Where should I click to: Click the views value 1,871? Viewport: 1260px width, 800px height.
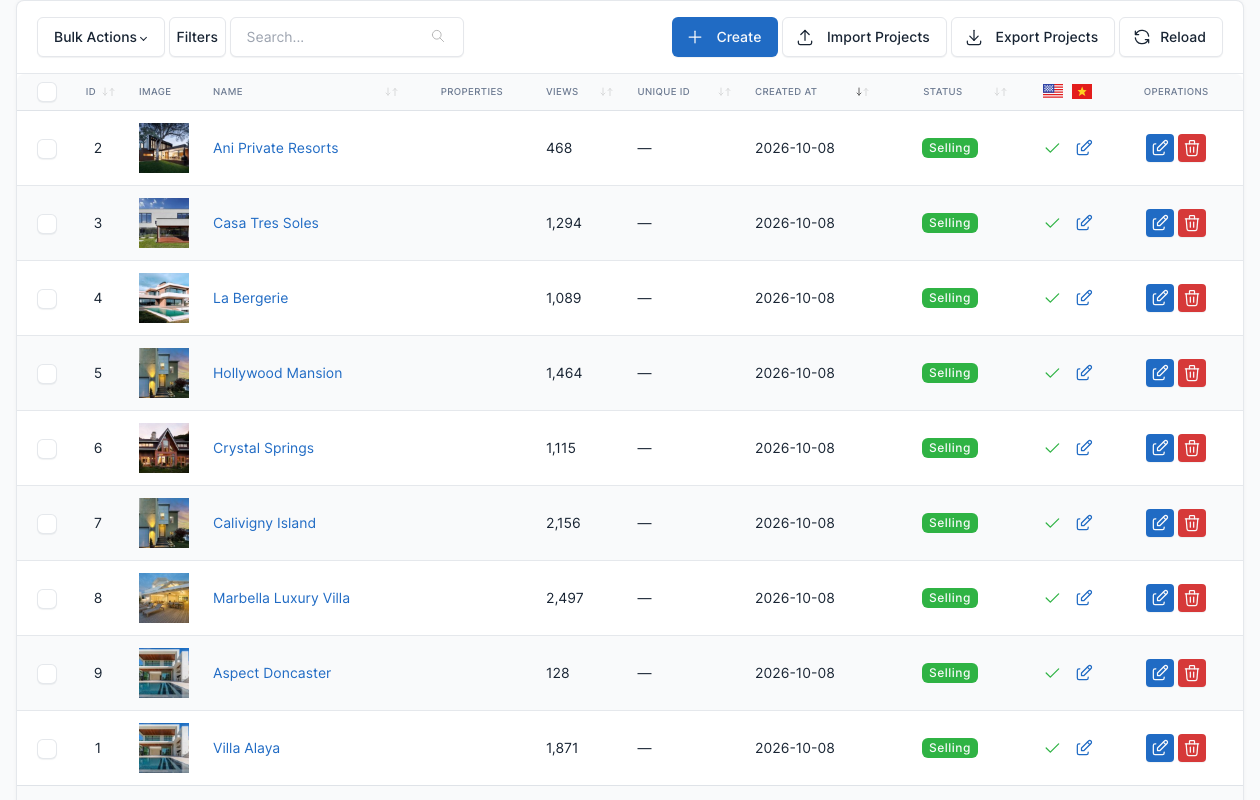point(564,748)
